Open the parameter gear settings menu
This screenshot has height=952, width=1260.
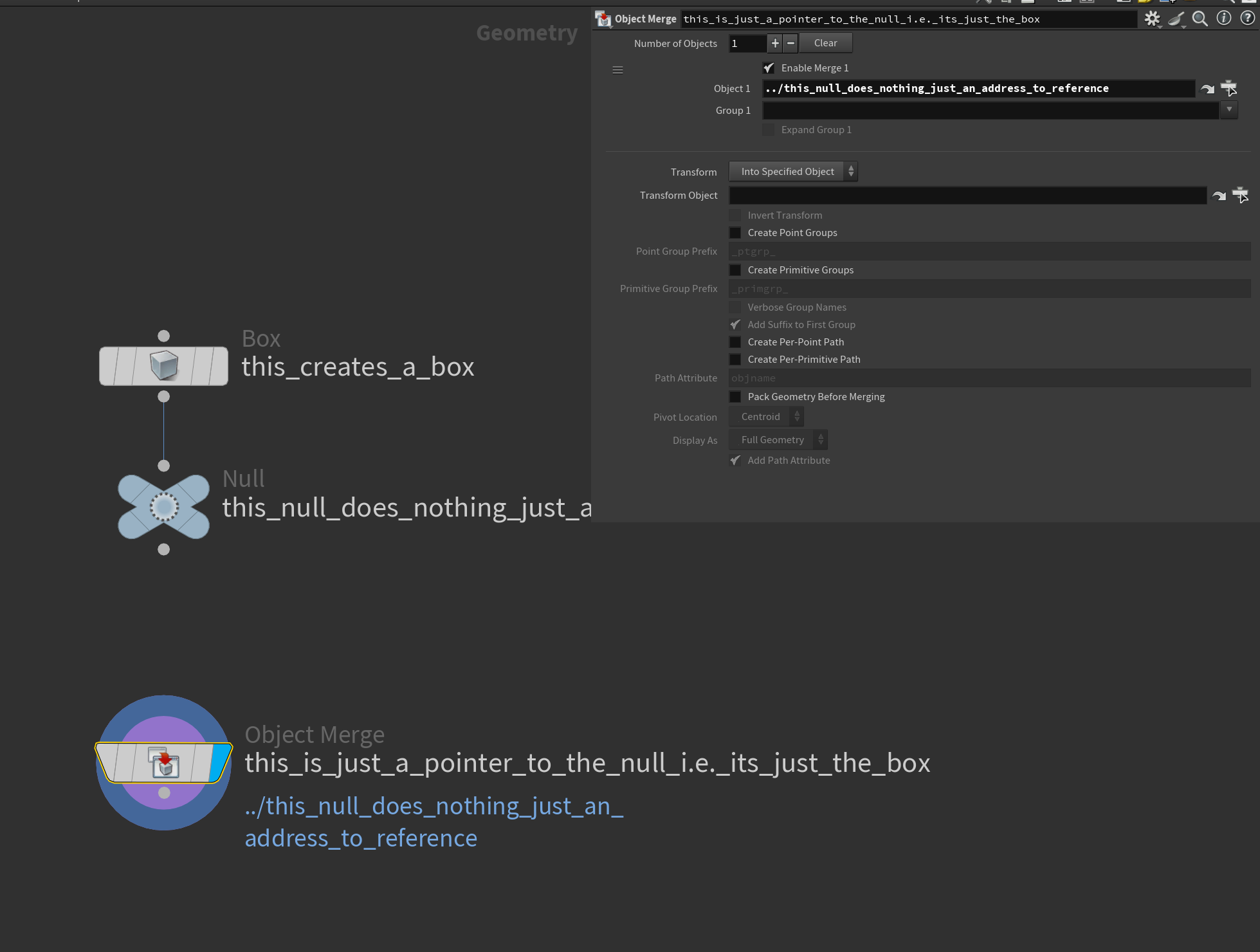(x=1152, y=19)
